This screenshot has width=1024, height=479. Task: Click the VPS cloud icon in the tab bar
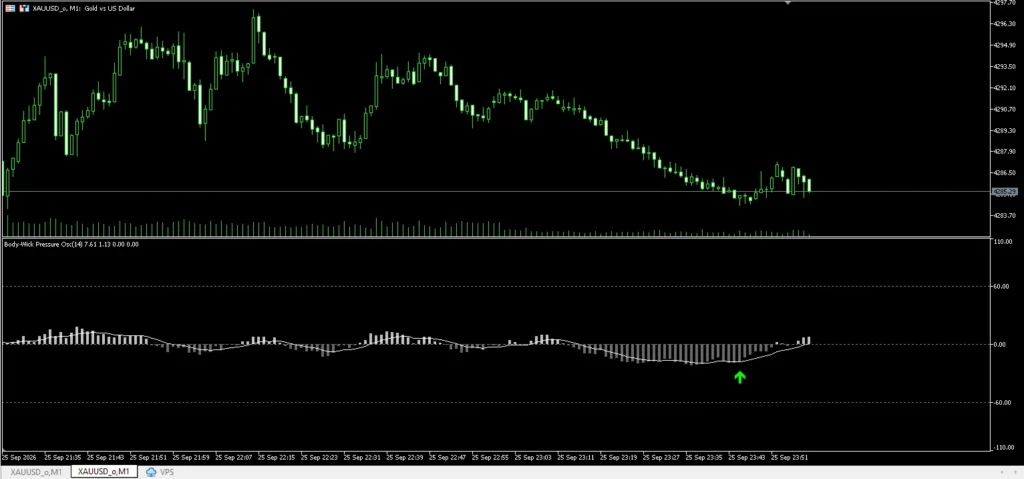pos(152,472)
